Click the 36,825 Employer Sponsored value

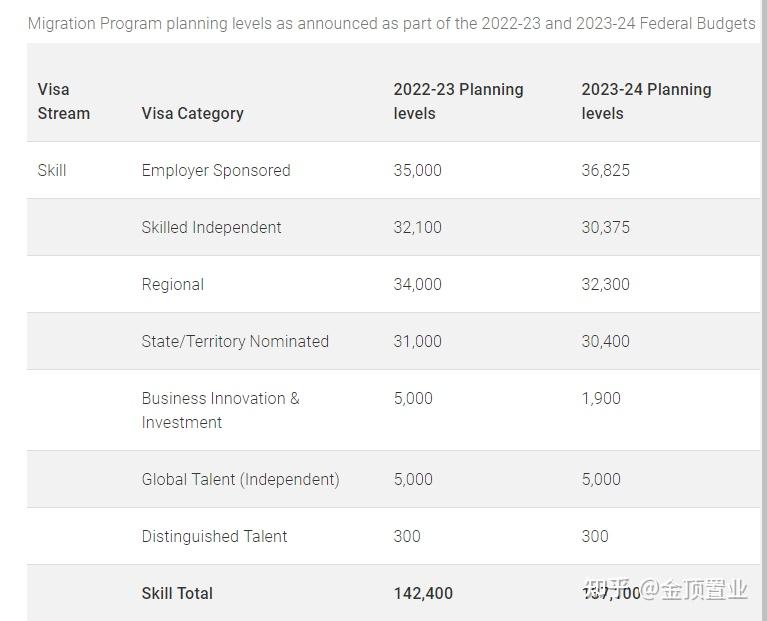click(605, 170)
